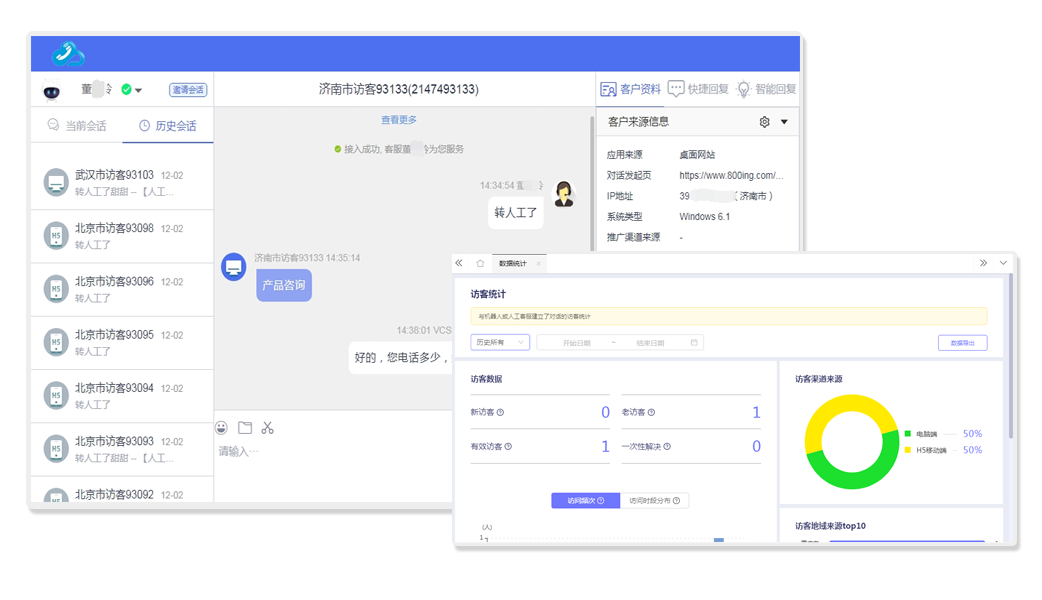
Task: Click the calendar icon in date range field
Action: tap(693, 343)
